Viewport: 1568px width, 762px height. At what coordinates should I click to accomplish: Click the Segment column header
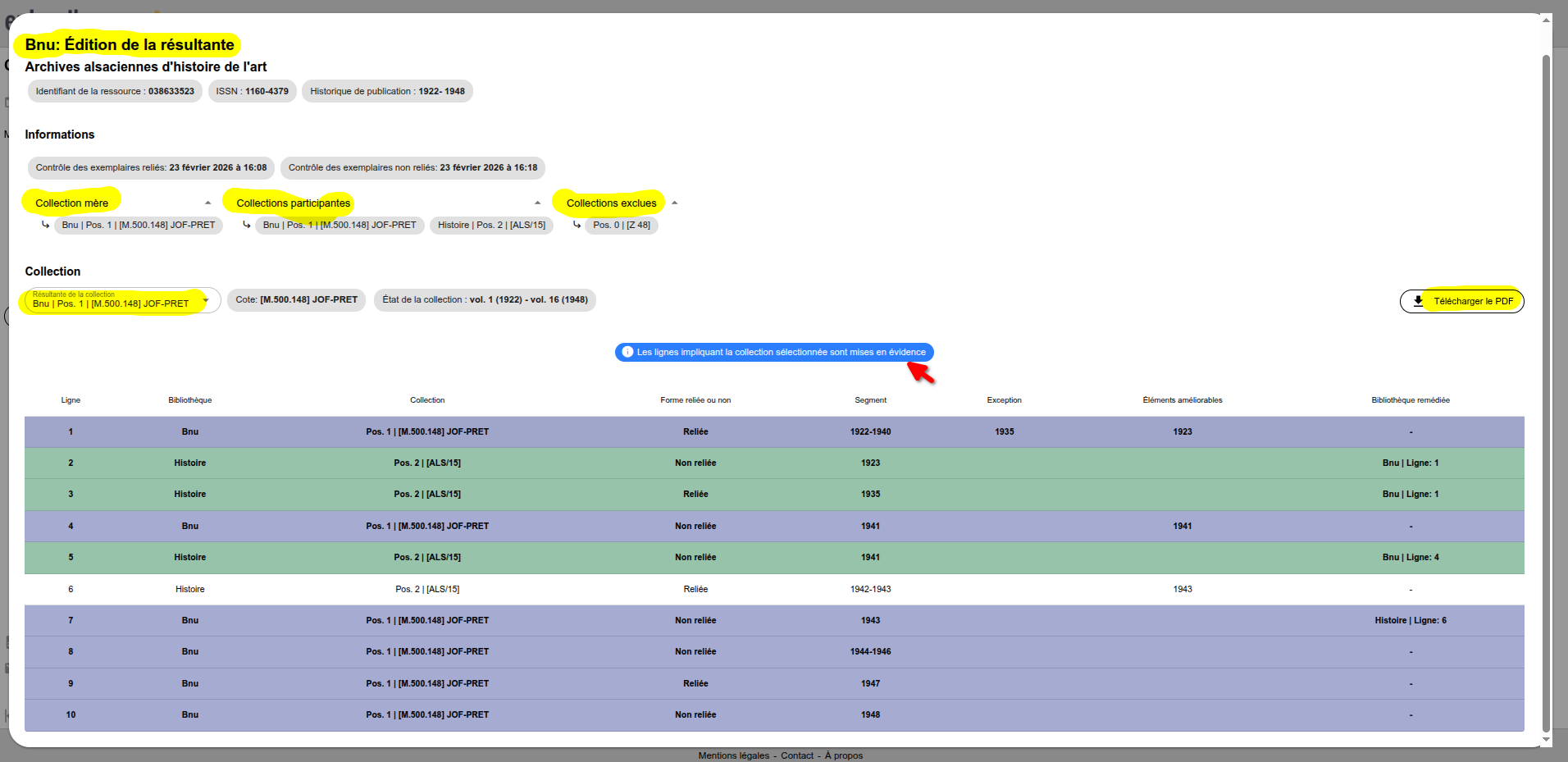[x=870, y=400]
